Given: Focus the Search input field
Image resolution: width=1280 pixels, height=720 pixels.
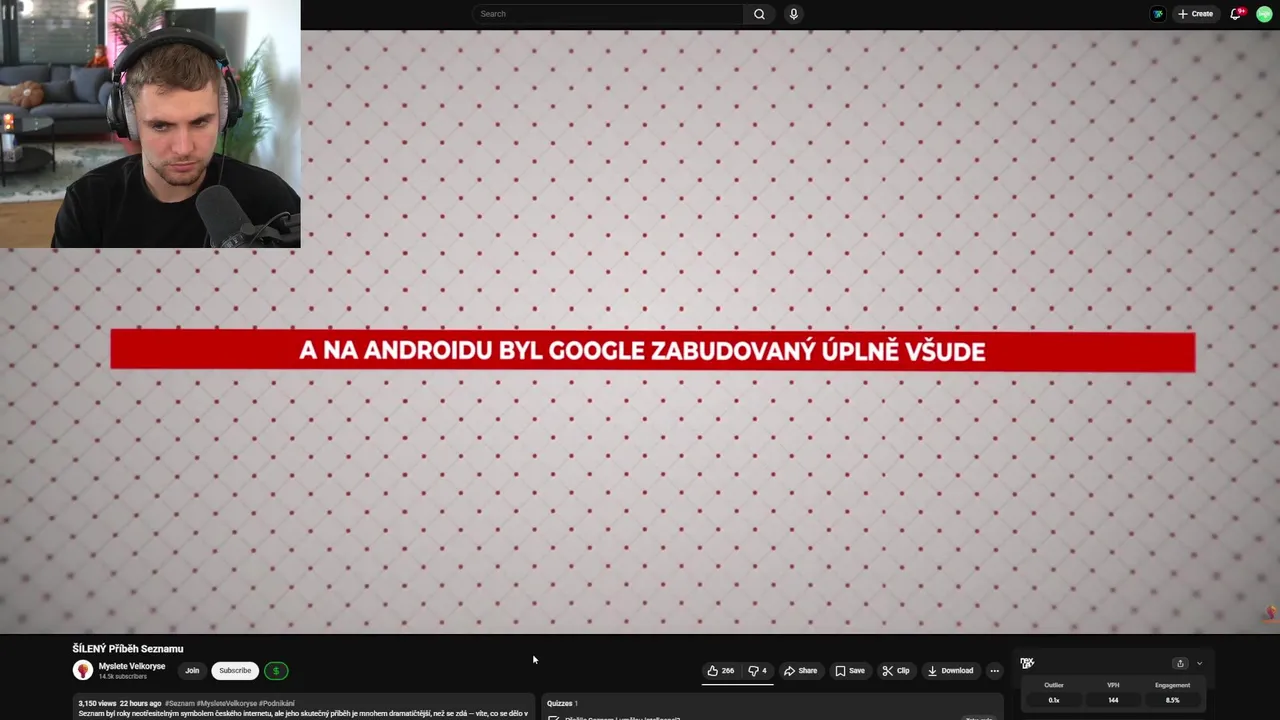Looking at the screenshot, I should point(608,14).
